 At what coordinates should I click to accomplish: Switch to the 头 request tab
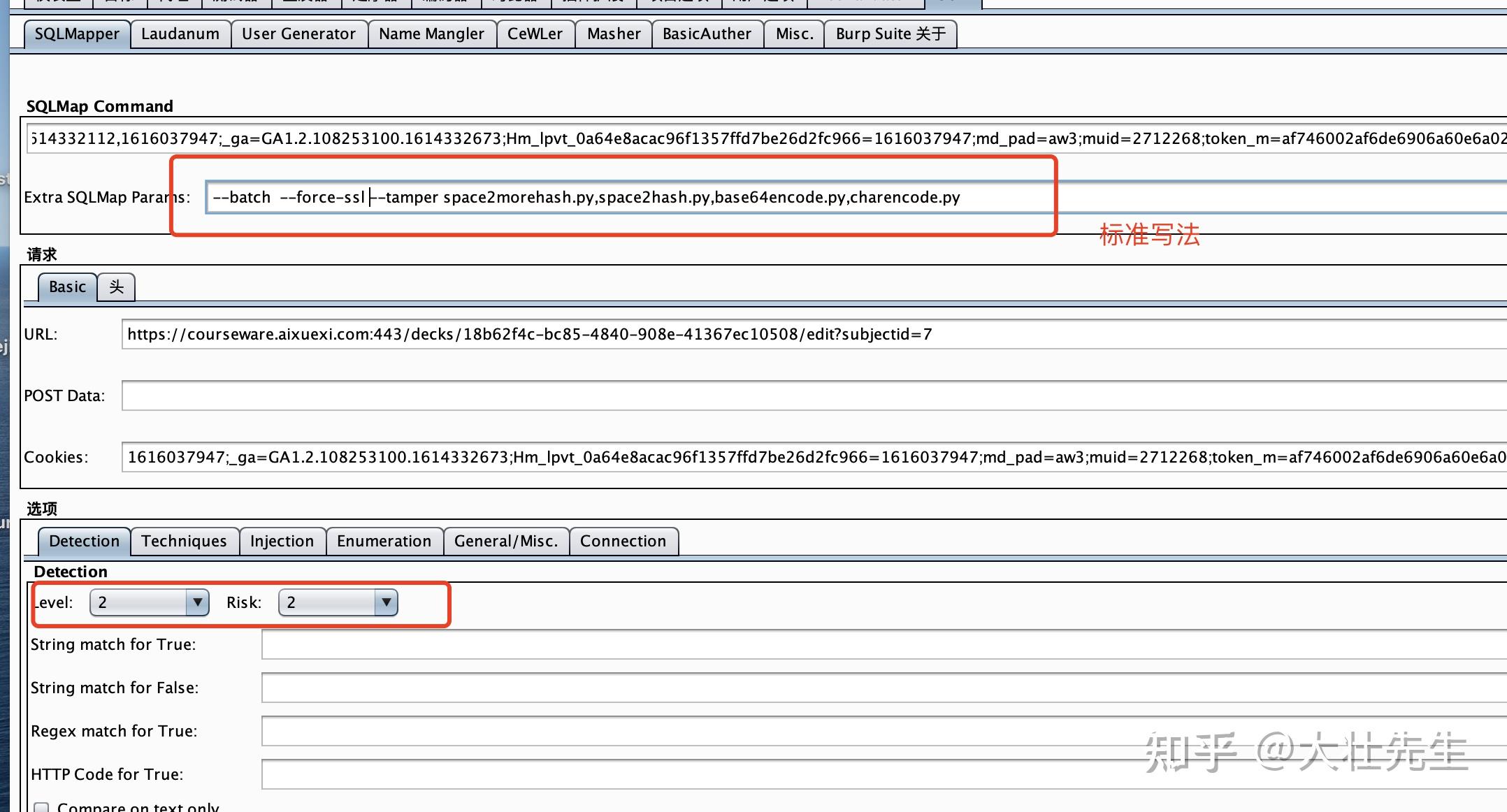[115, 287]
